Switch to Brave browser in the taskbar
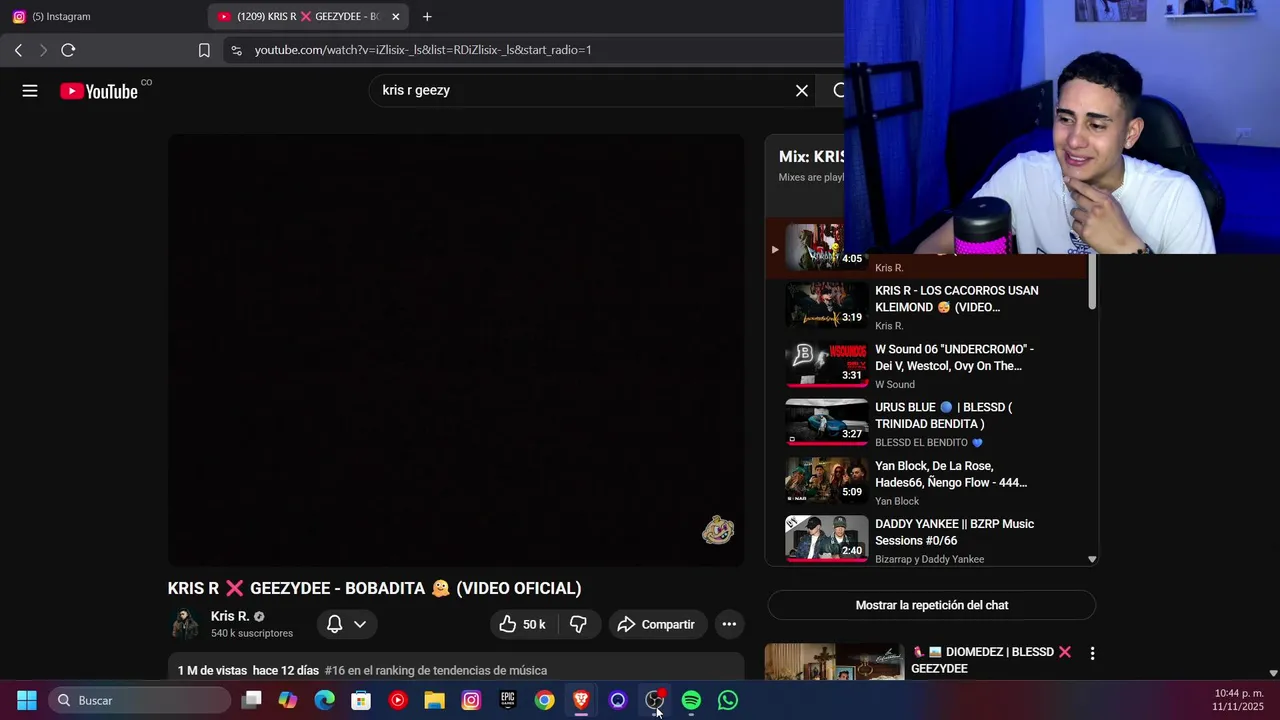This screenshot has width=1280, height=720. (581, 700)
